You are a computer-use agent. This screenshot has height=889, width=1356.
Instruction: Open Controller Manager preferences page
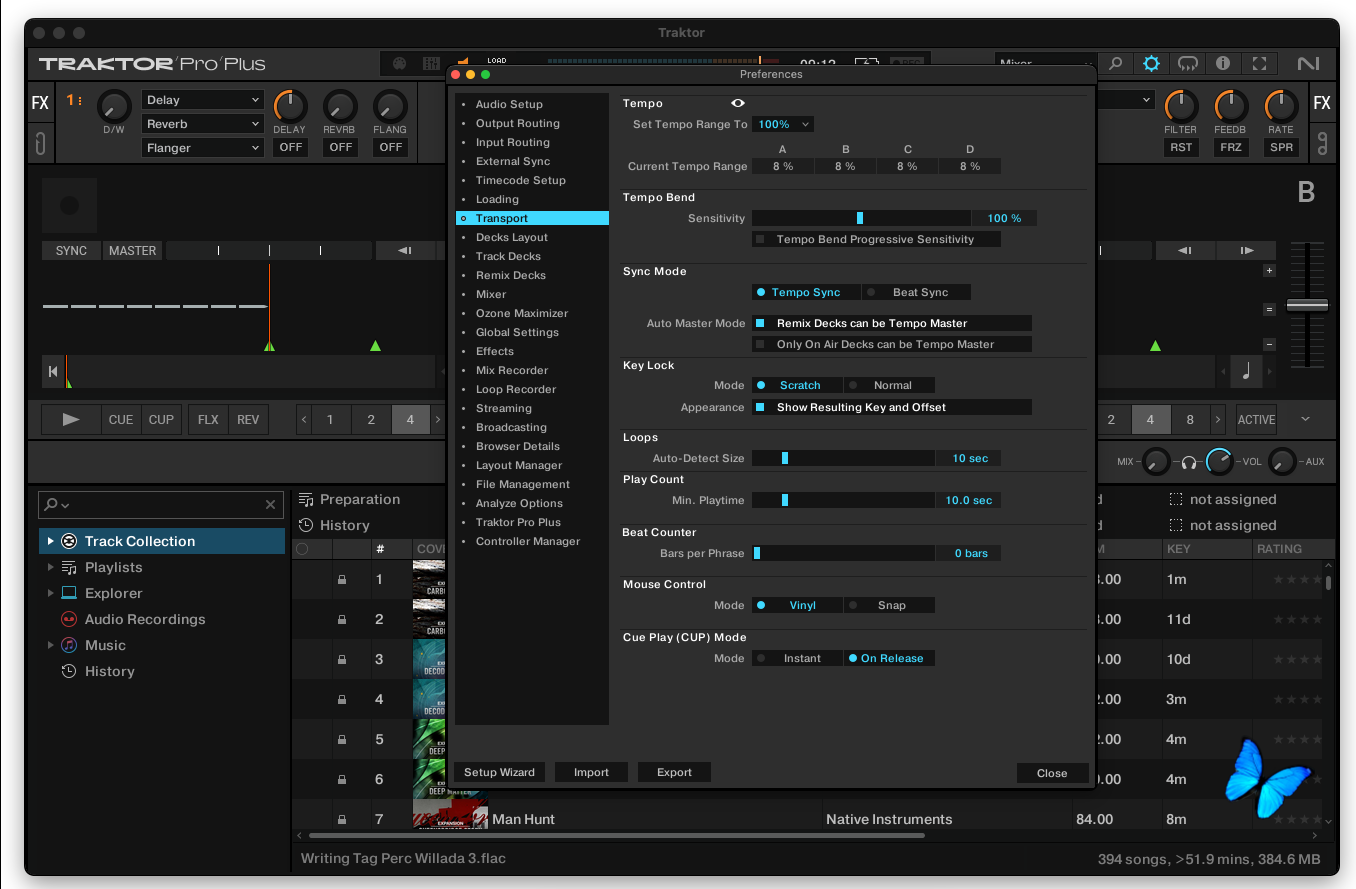[528, 541]
